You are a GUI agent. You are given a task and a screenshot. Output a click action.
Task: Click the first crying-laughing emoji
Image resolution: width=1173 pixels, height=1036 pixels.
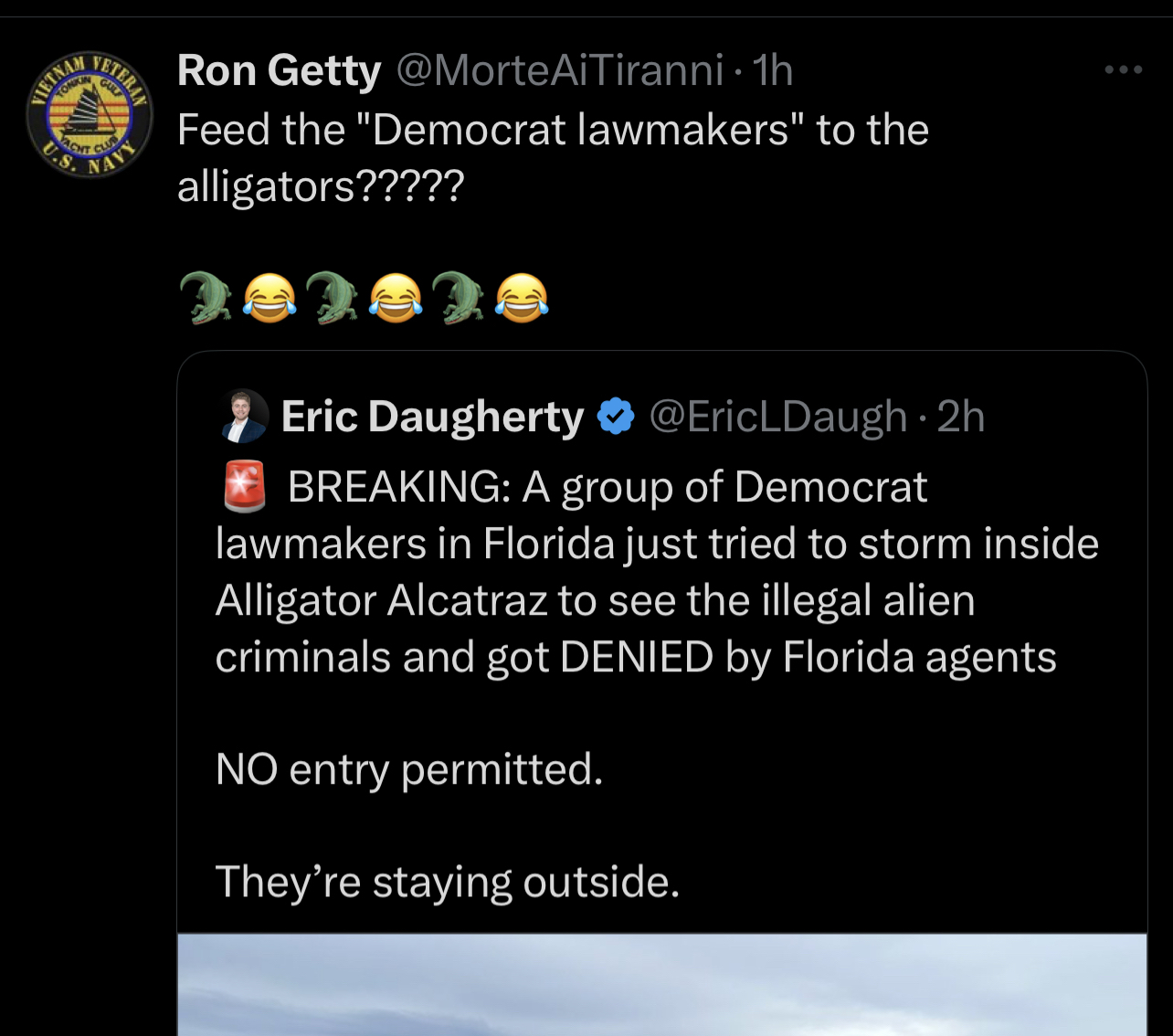269,298
